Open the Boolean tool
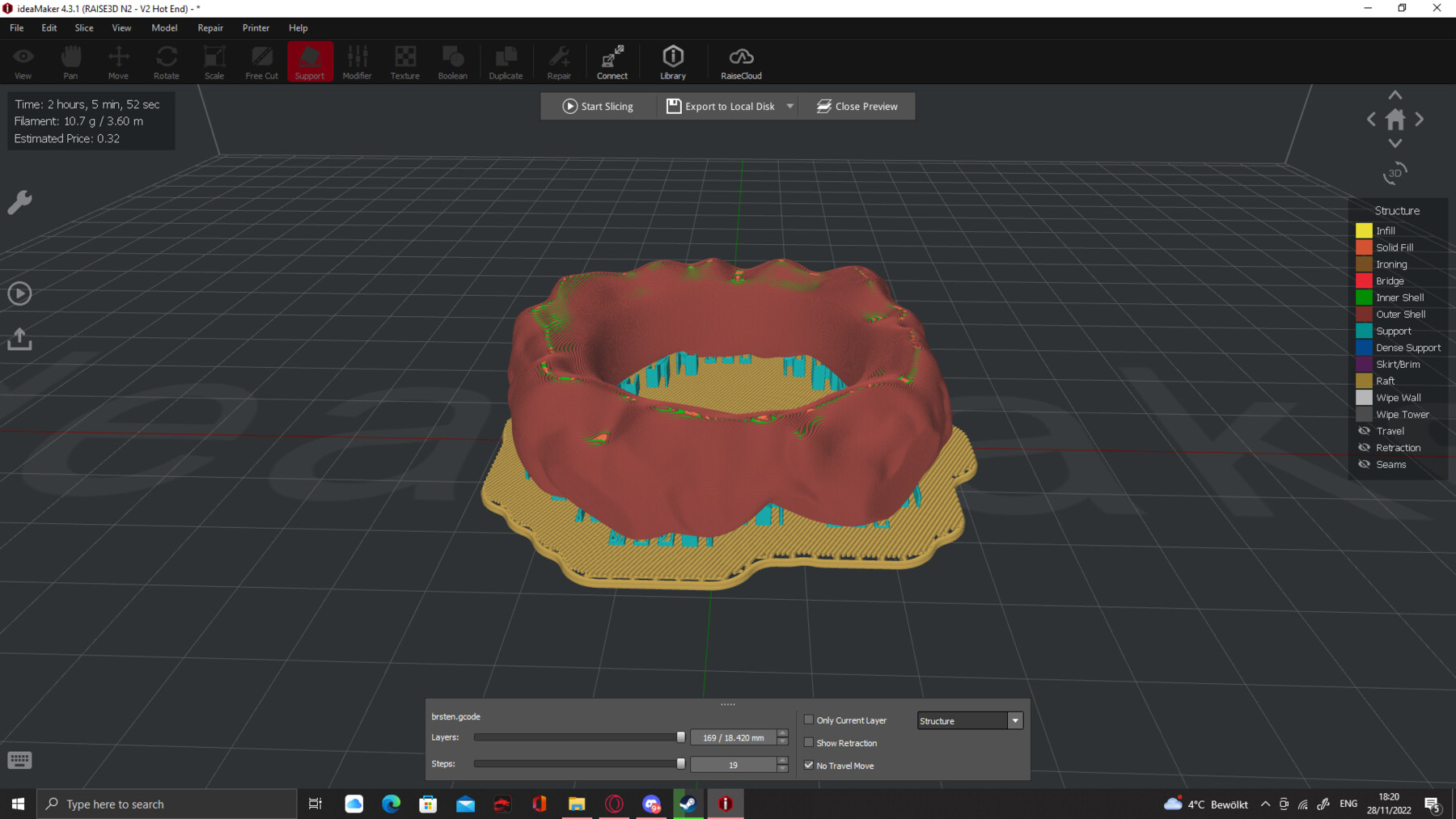The width and height of the screenshot is (1456, 819). [x=452, y=61]
